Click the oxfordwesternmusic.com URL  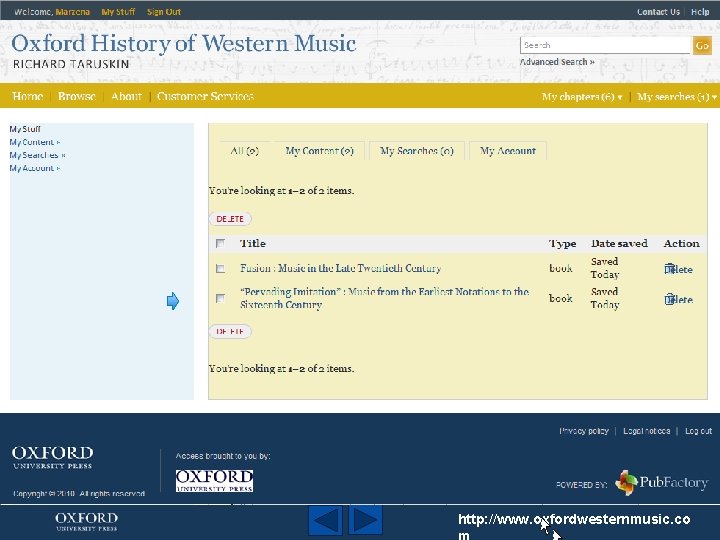tap(574, 526)
